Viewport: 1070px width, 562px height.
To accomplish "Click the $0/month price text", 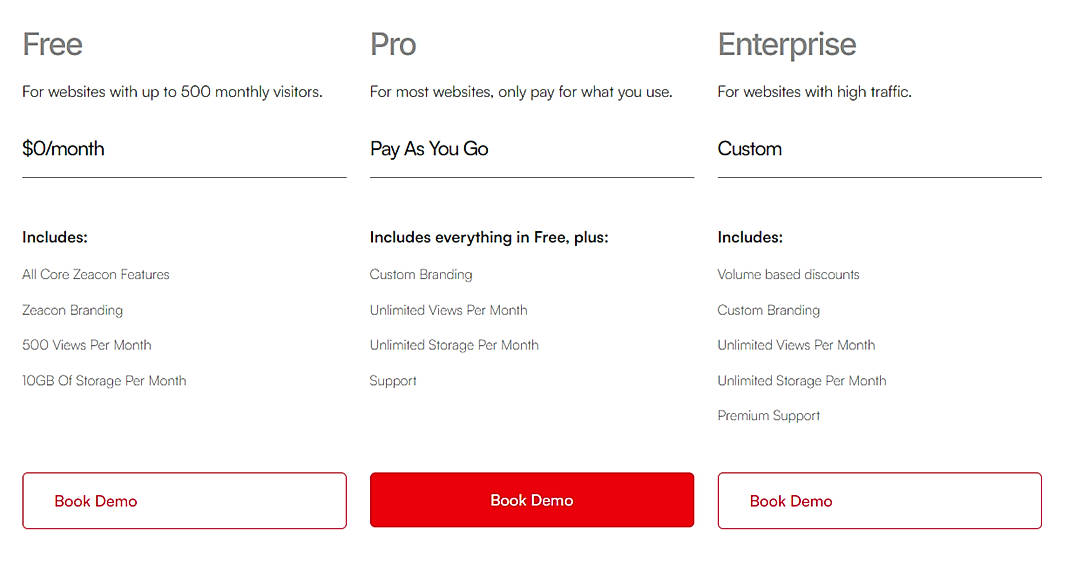I will click(x=63, y=149).
